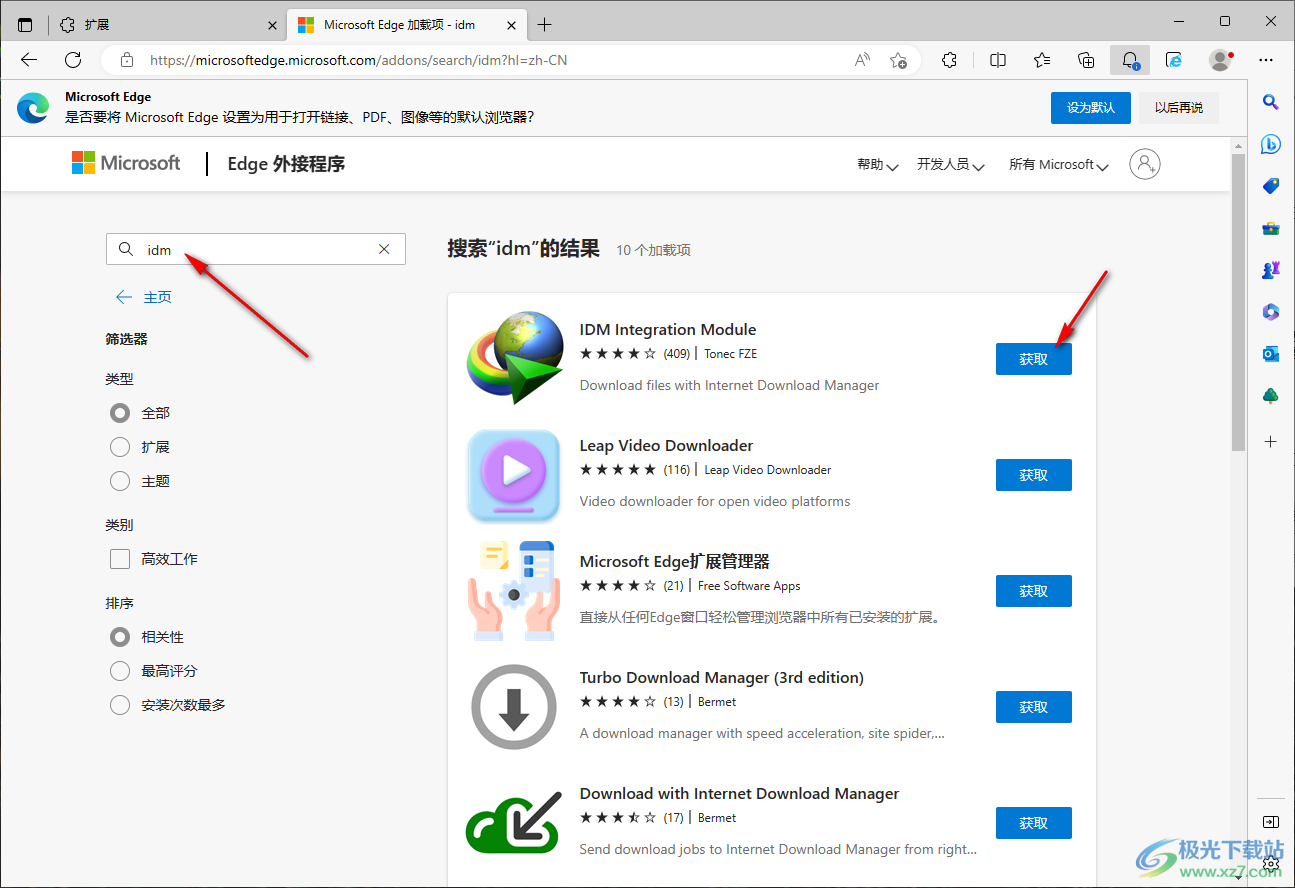Open the Collections icon
Viewport: 1295px width, 888px height.
tap(1086, 60)
